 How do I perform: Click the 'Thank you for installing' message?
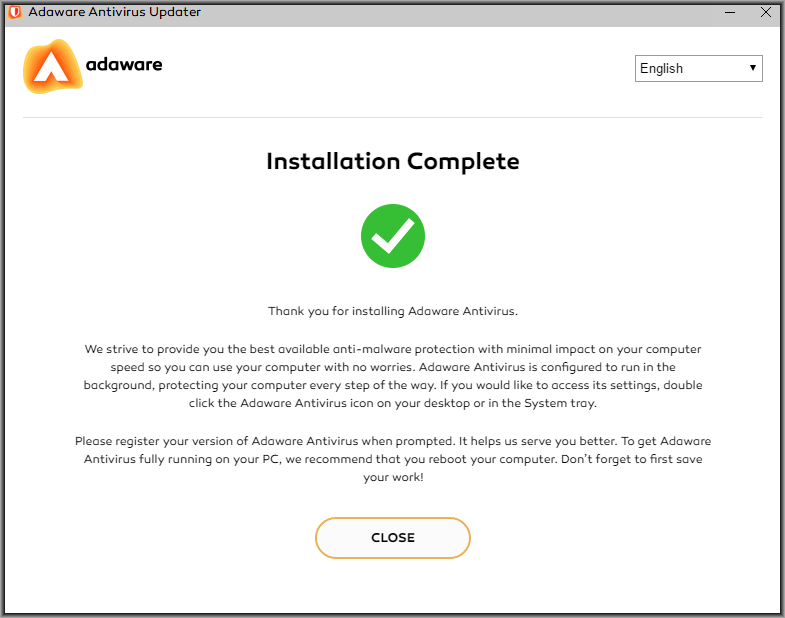(393, 311)
